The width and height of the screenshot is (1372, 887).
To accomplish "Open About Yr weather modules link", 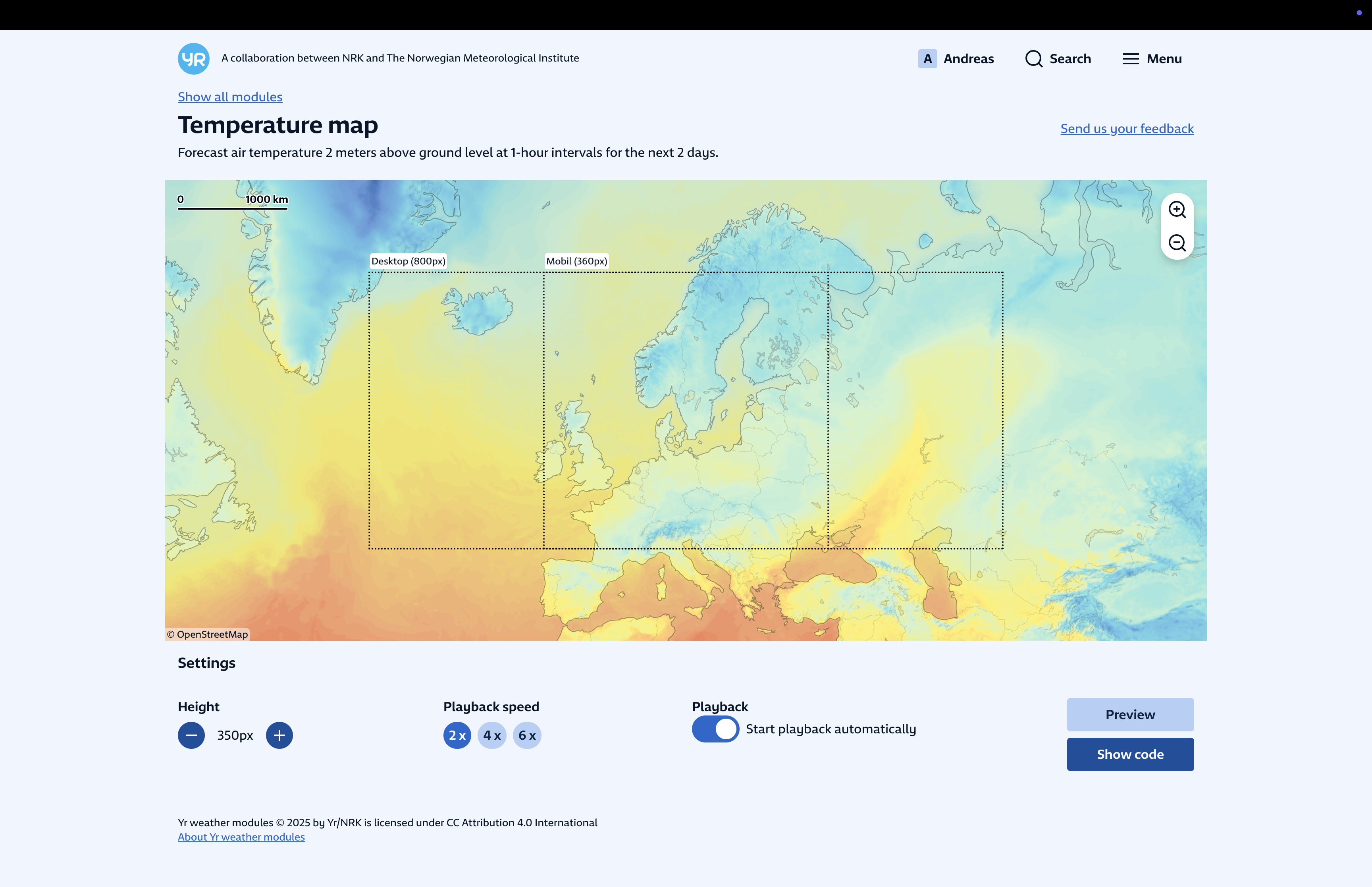I will pos(241,837).
